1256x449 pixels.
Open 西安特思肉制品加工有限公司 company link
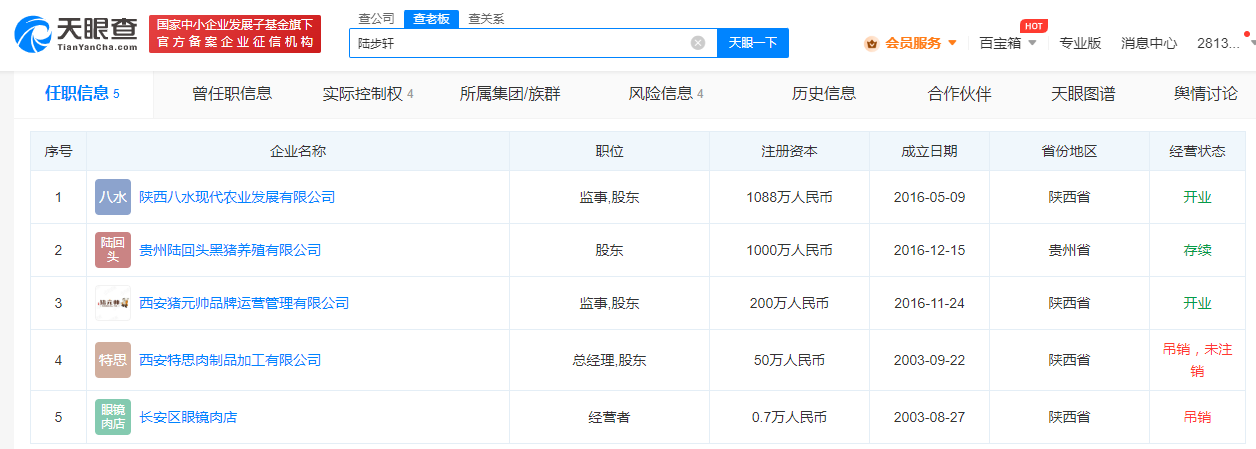tap(230, 360)
